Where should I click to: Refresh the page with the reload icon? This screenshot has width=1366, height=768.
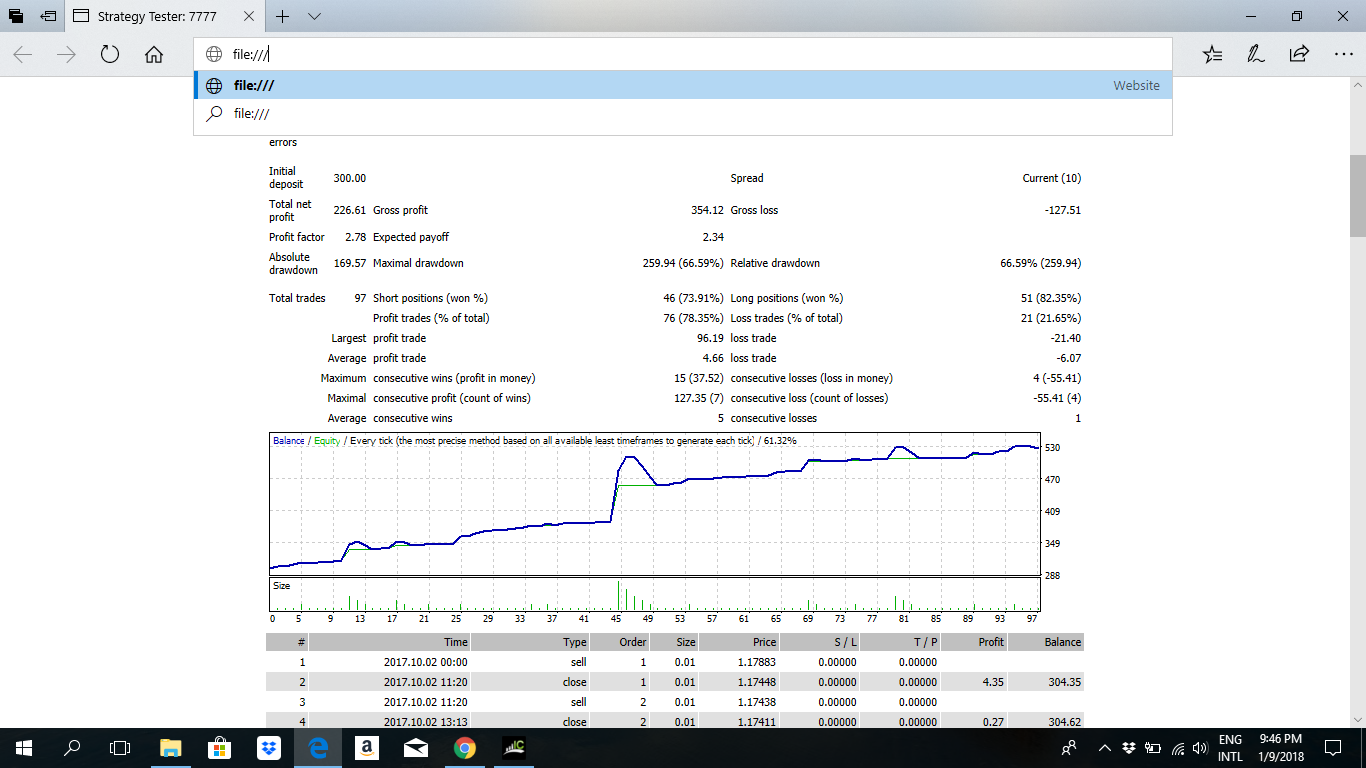click(110, 55)
